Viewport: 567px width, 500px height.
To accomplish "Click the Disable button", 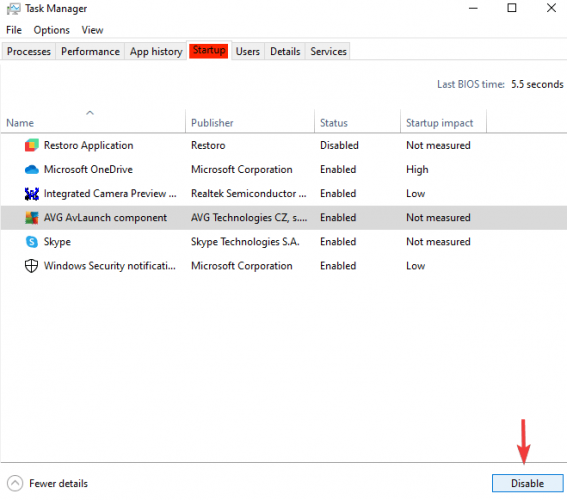I will [527, 483].
